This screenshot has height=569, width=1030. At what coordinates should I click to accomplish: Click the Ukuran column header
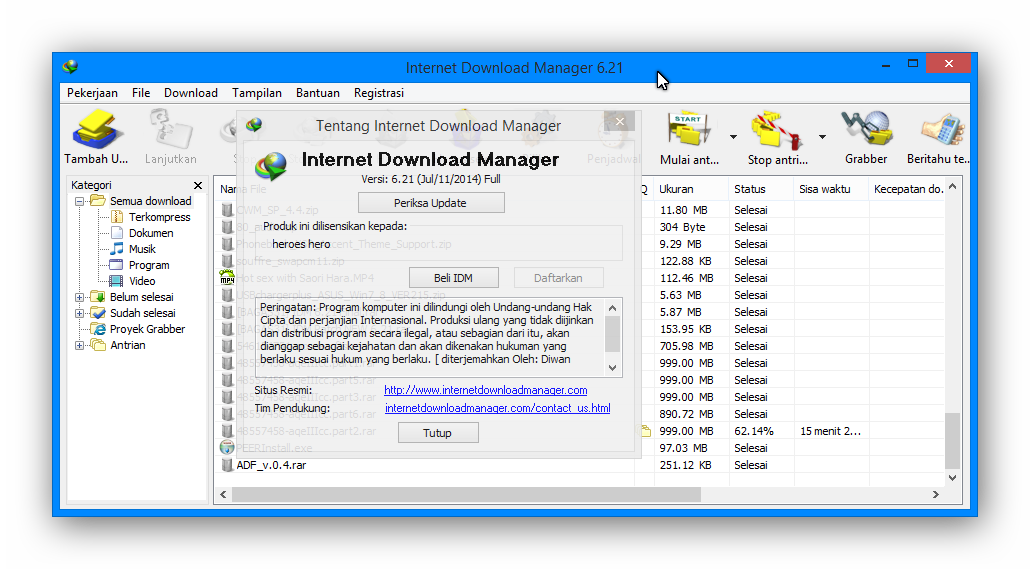(691, 189)
